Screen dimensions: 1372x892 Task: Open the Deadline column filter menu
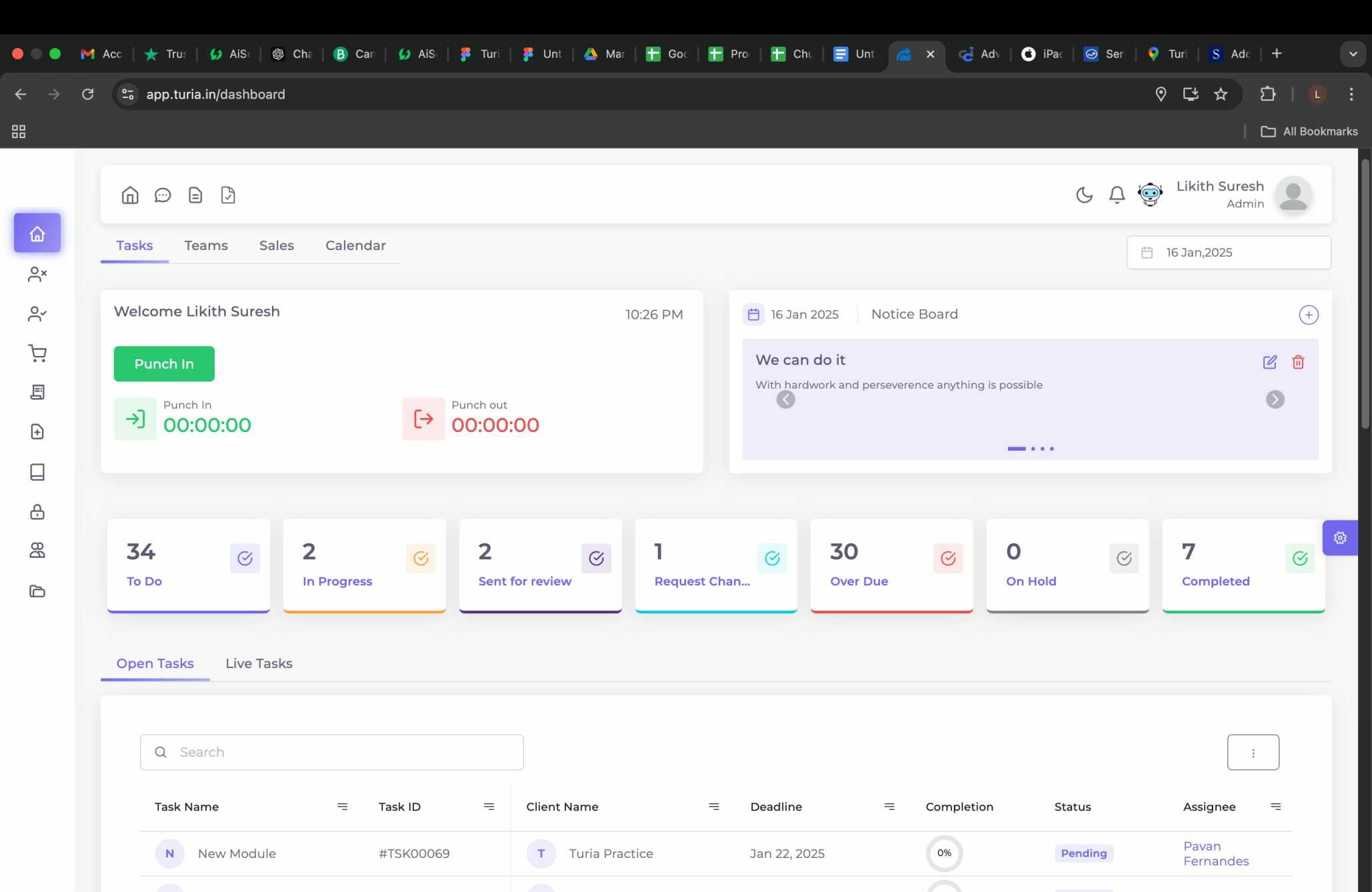pyautogui.click(x=889, y=807)
